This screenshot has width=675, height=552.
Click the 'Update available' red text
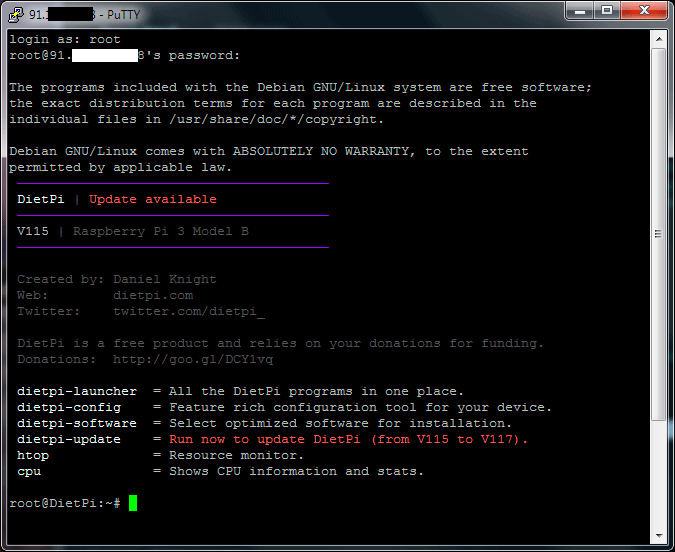(153, 199)
